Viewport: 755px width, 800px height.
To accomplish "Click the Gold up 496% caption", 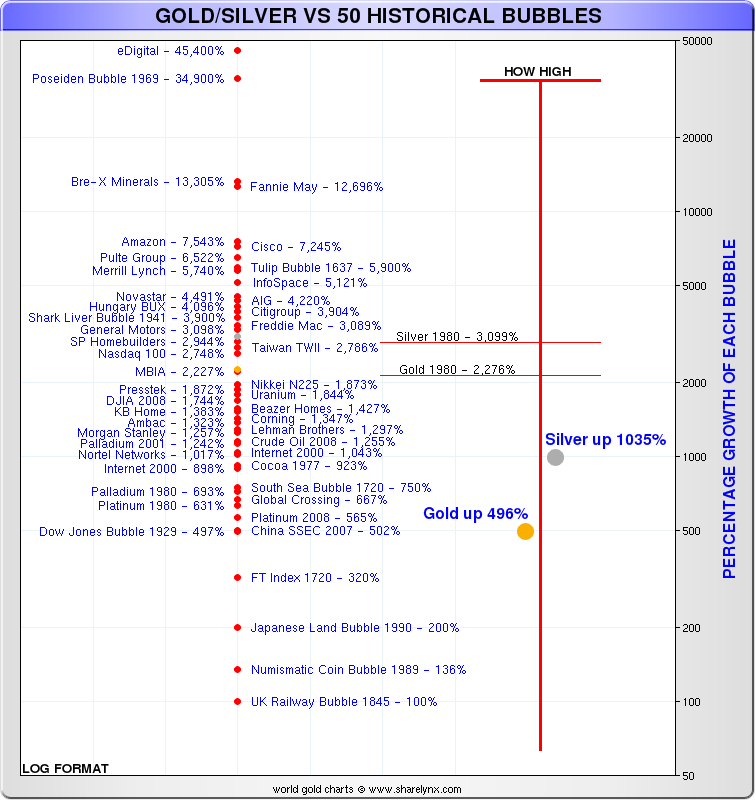I will pos(475,514).
